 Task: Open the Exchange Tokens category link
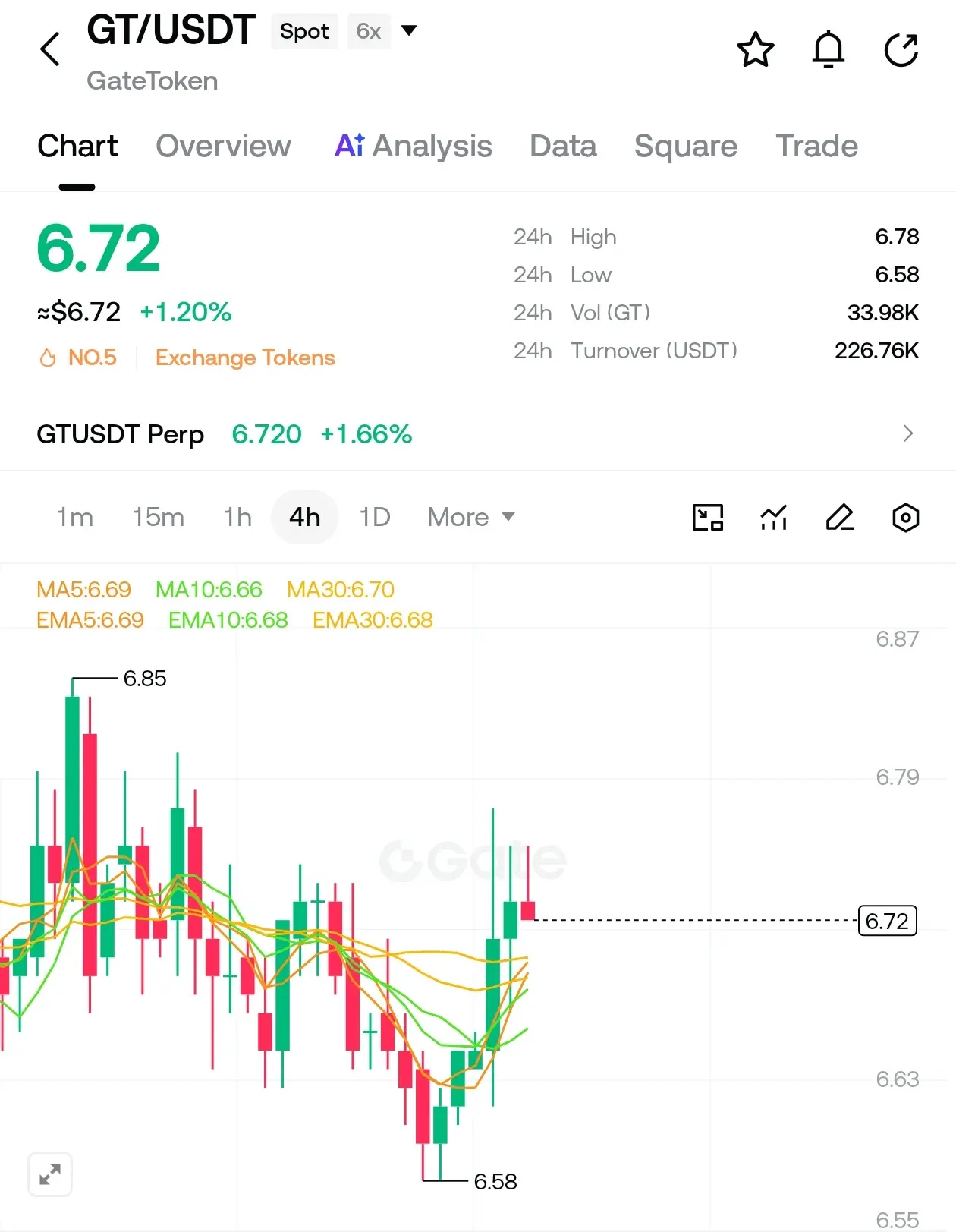point(245,358)
